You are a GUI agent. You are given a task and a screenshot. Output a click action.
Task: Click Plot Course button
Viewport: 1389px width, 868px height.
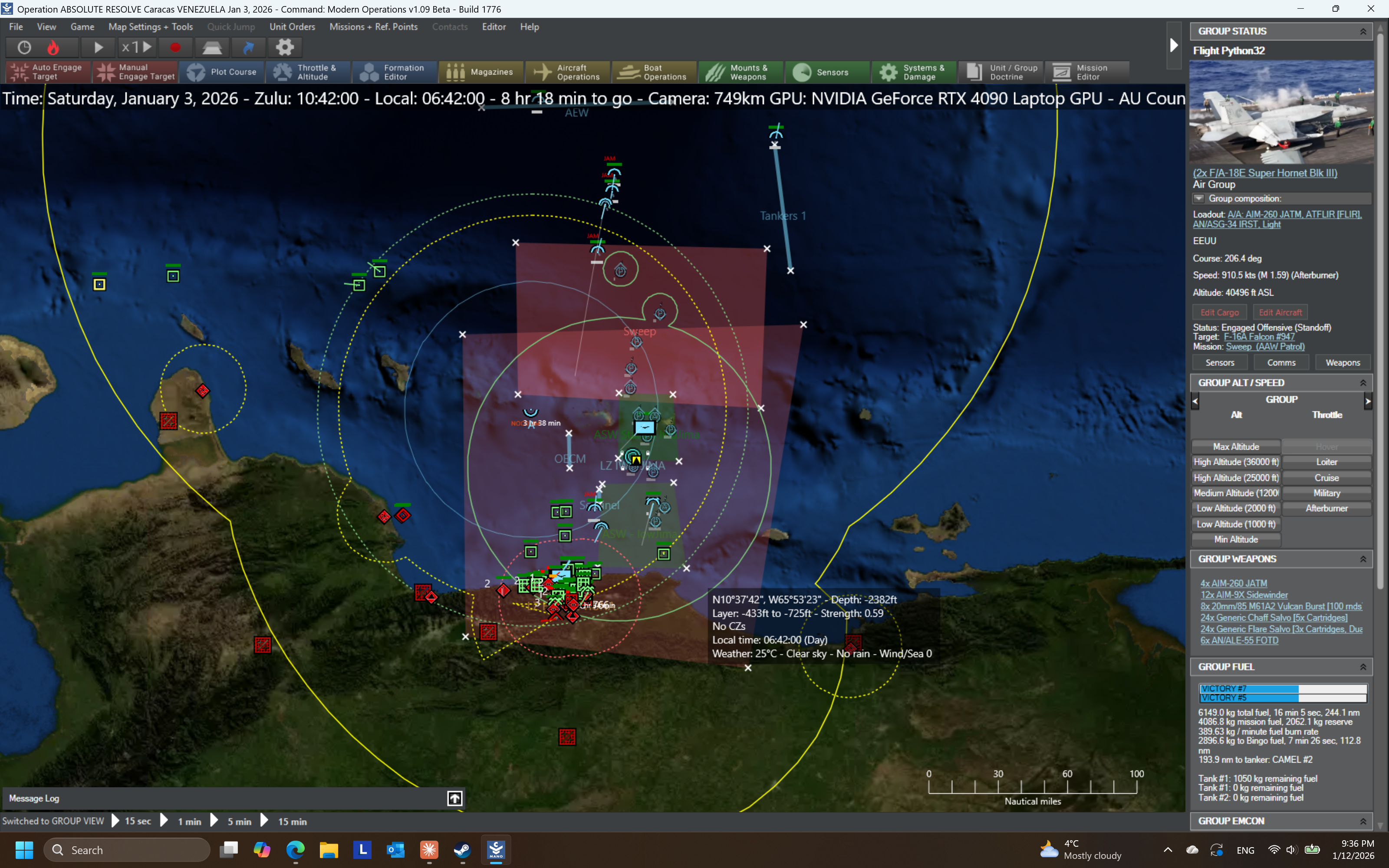(221, 72)
